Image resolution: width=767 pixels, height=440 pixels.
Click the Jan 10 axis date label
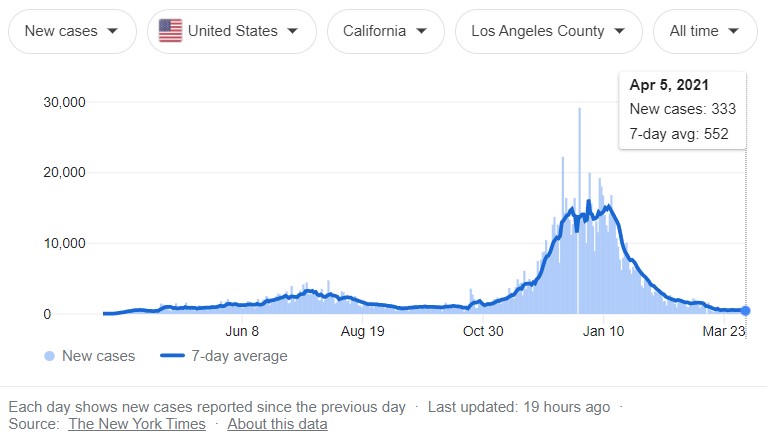coord(604,331)
